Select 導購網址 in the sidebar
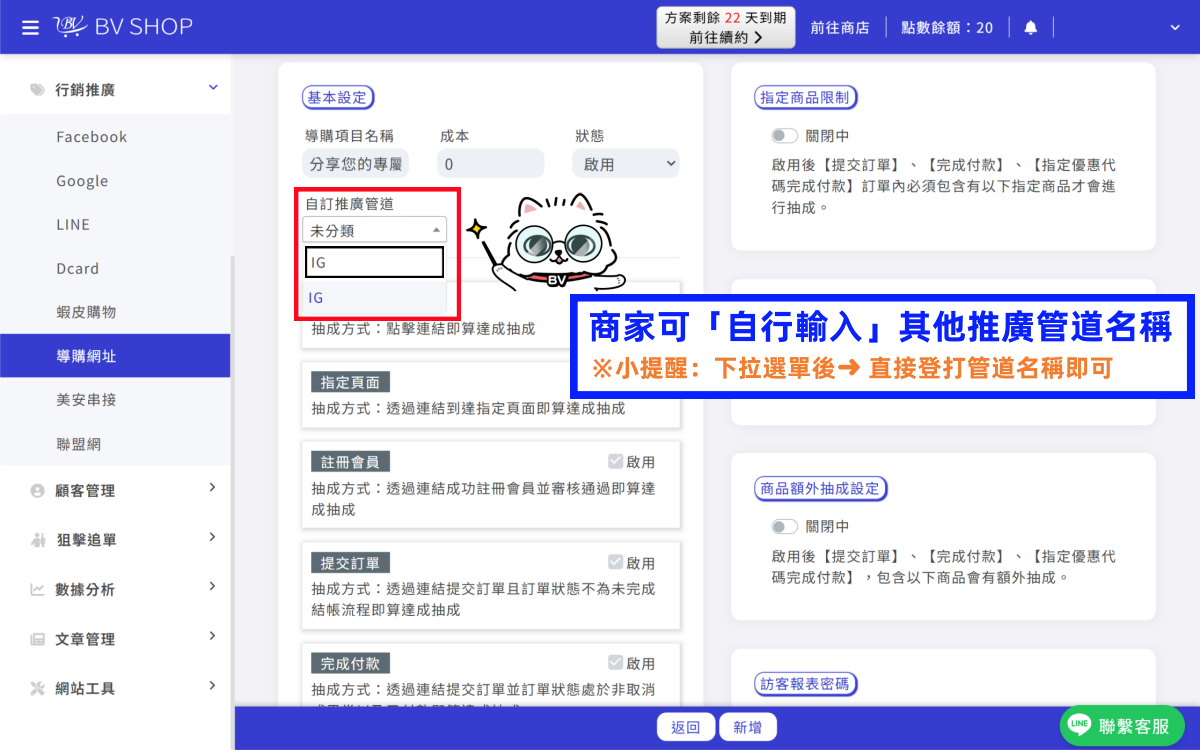The height and width of the screenshot is (750, 1200). point(115,356)
